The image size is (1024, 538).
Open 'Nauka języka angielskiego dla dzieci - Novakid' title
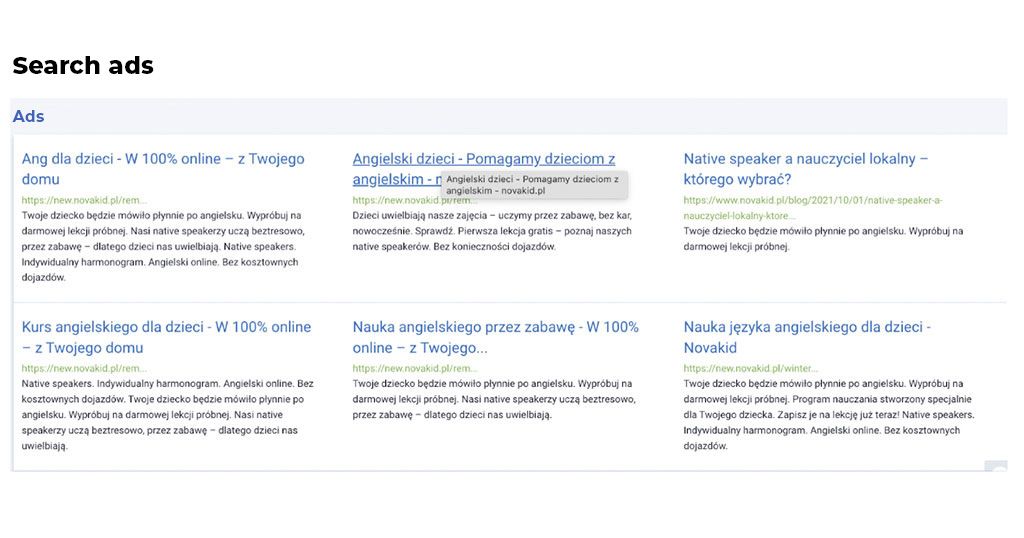click(x=807, y=337)
